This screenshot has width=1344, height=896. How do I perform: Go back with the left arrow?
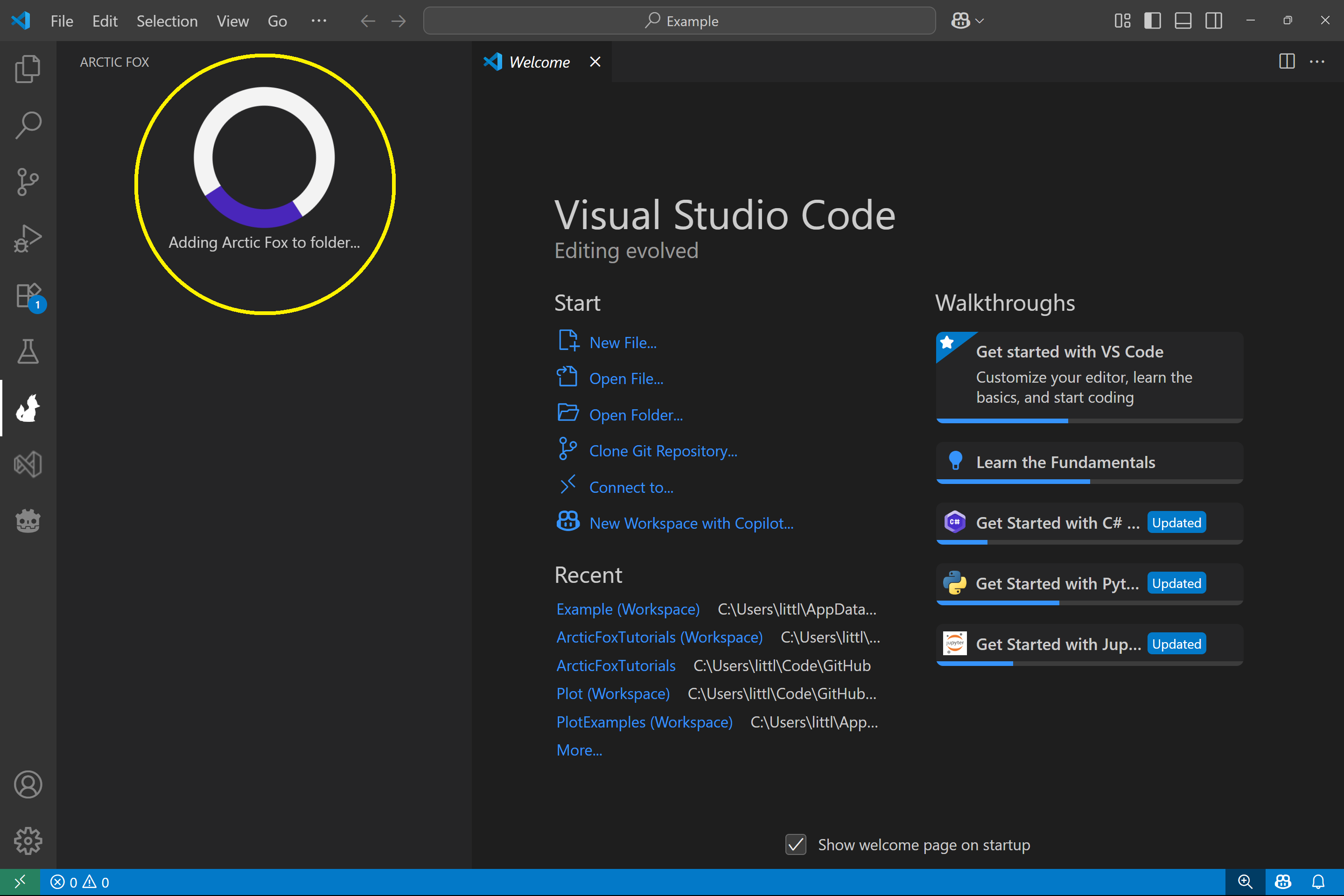tap(368, 21)
